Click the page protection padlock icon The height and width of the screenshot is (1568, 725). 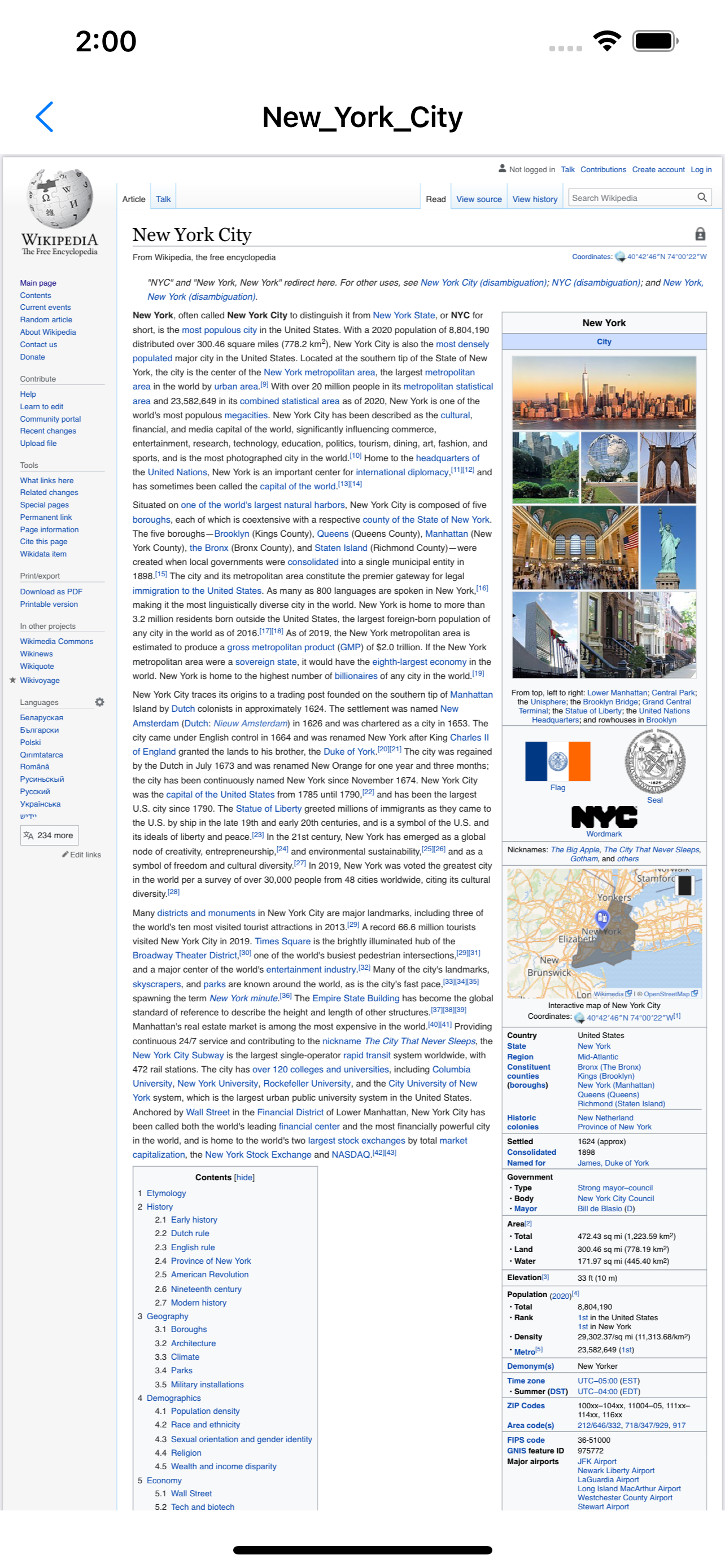[x=700, y=234]
